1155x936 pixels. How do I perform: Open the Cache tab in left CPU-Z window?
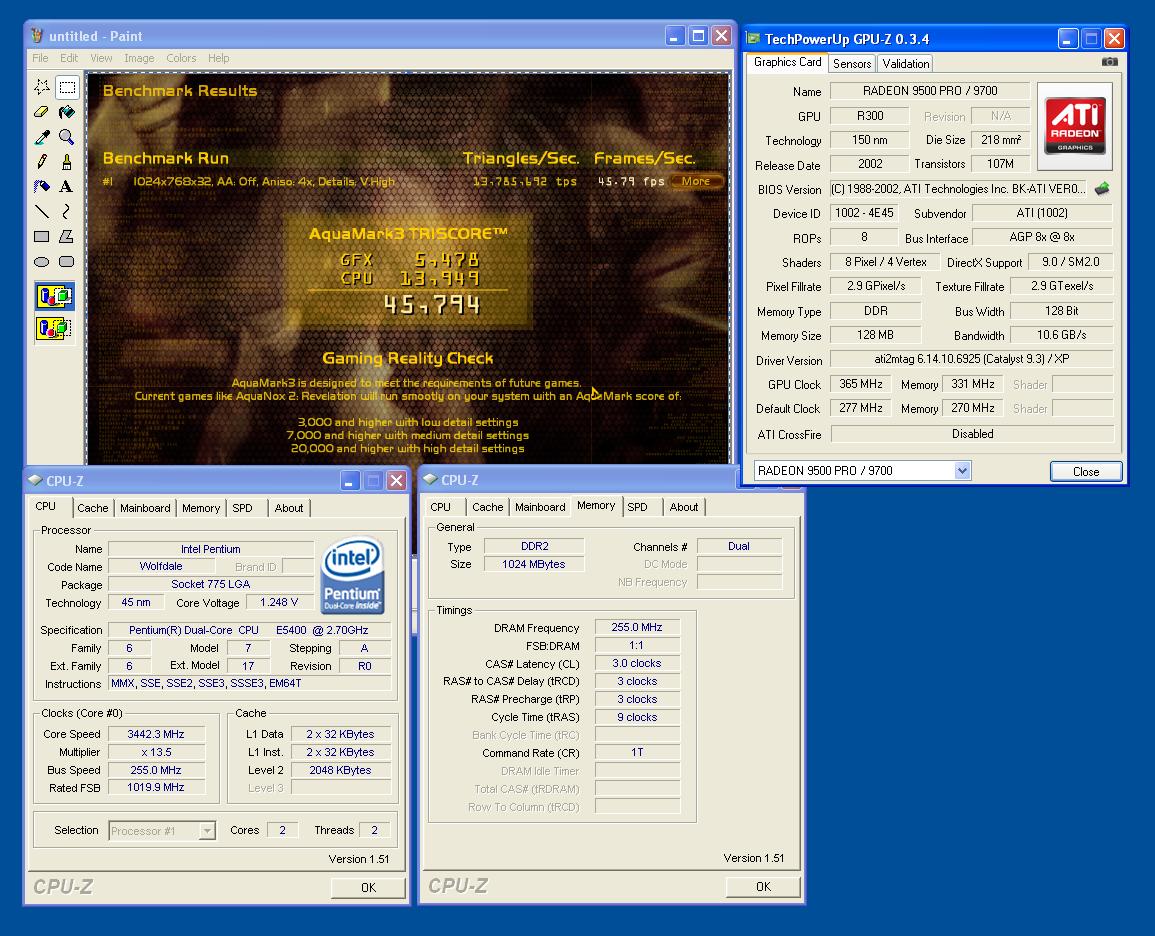(x=93, y=508)
